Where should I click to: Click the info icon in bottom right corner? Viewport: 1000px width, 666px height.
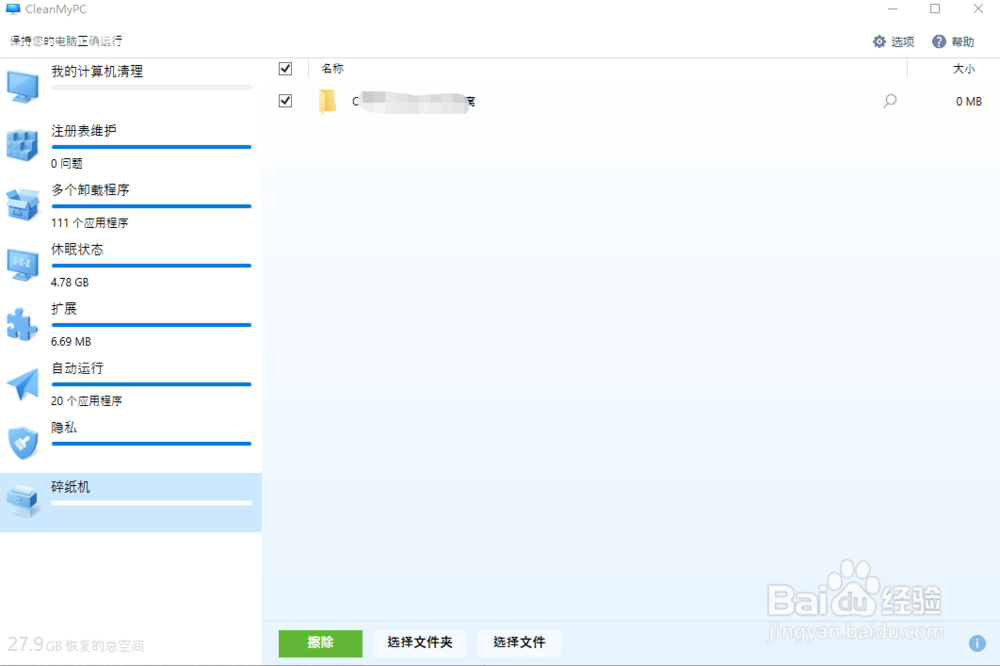point(977,644)
